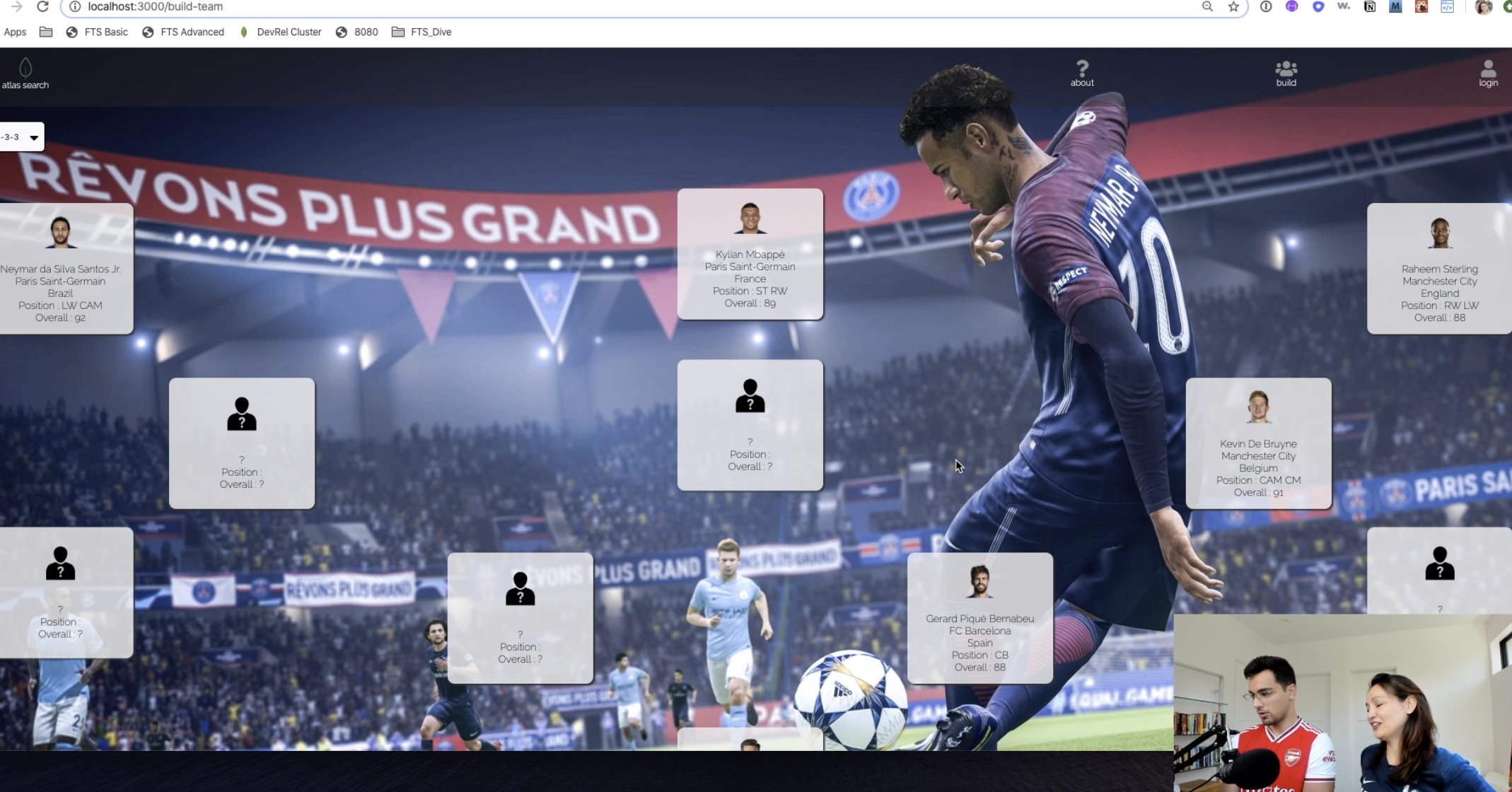Click the site info icon in address bar
This screenshot has width=1512, height=792.
click(75, 6)
